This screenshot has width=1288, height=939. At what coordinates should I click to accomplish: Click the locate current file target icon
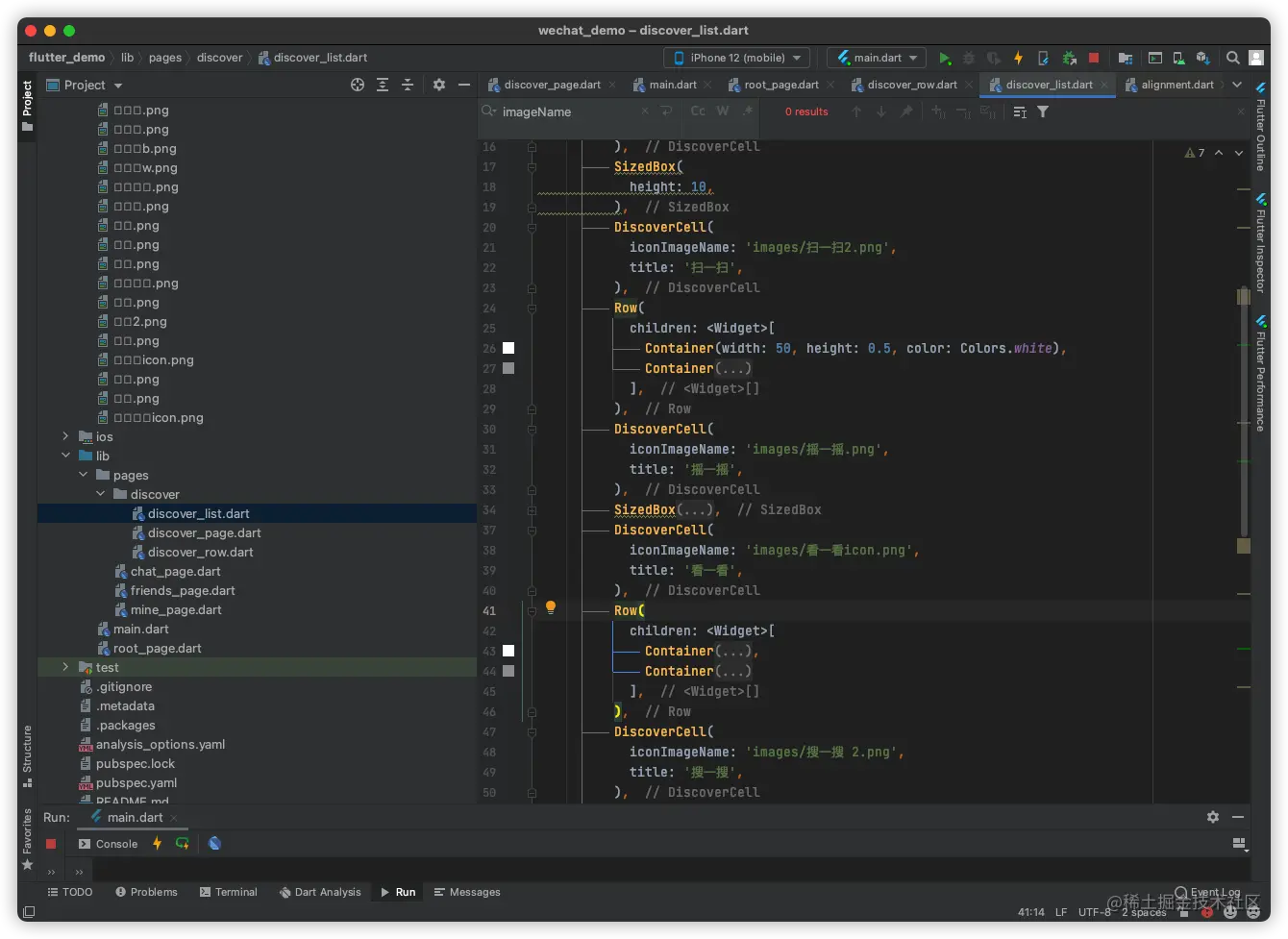(x=358, y=85)
